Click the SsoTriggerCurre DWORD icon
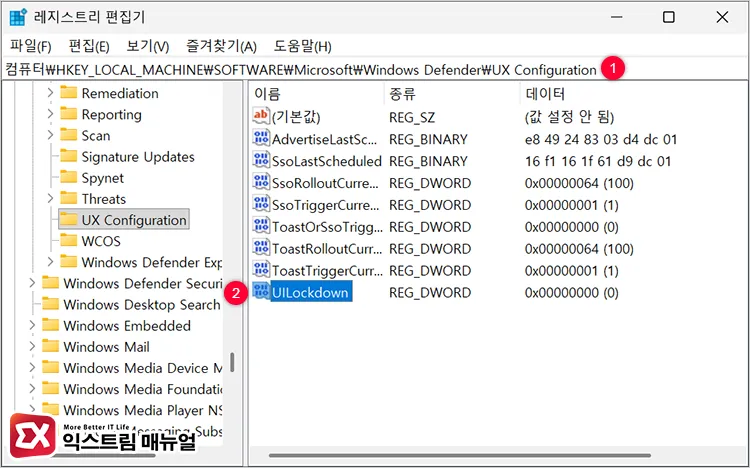 [261, 204]
